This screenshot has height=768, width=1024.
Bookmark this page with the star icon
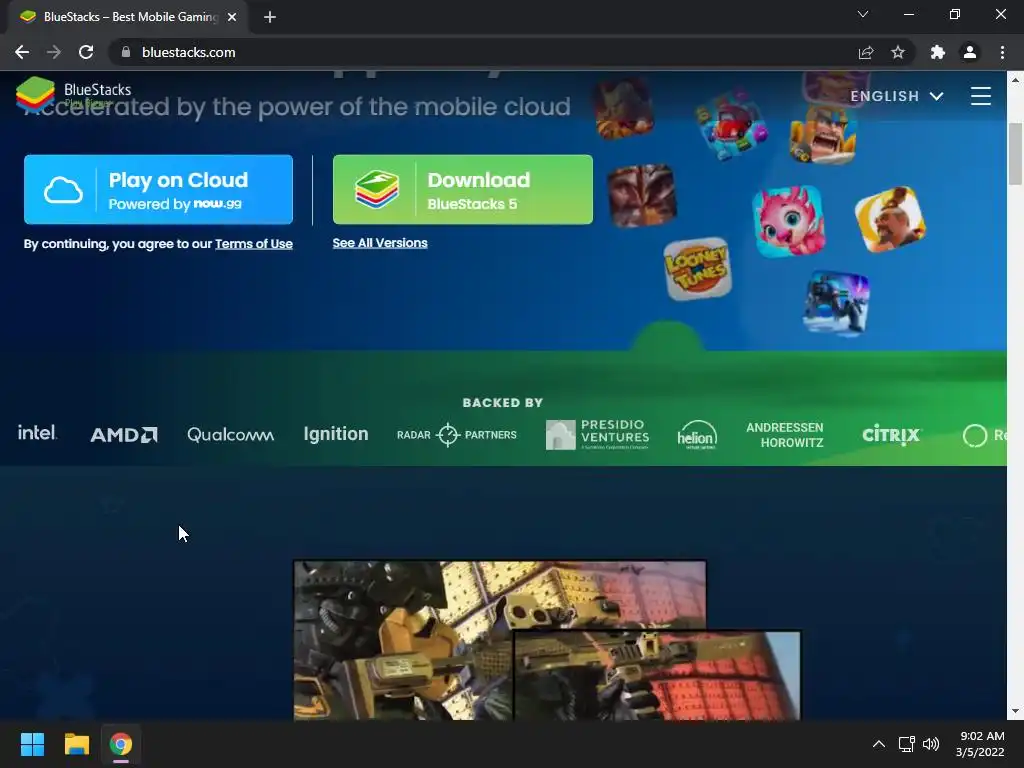coord(898,52)
